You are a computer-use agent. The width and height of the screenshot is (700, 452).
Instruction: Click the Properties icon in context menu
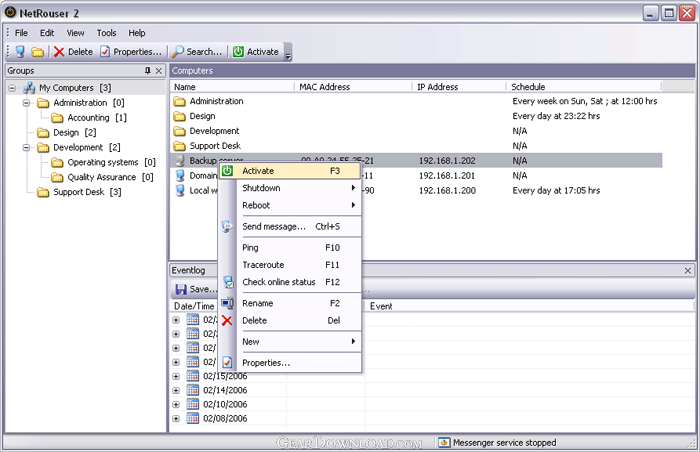coord(227,363)
